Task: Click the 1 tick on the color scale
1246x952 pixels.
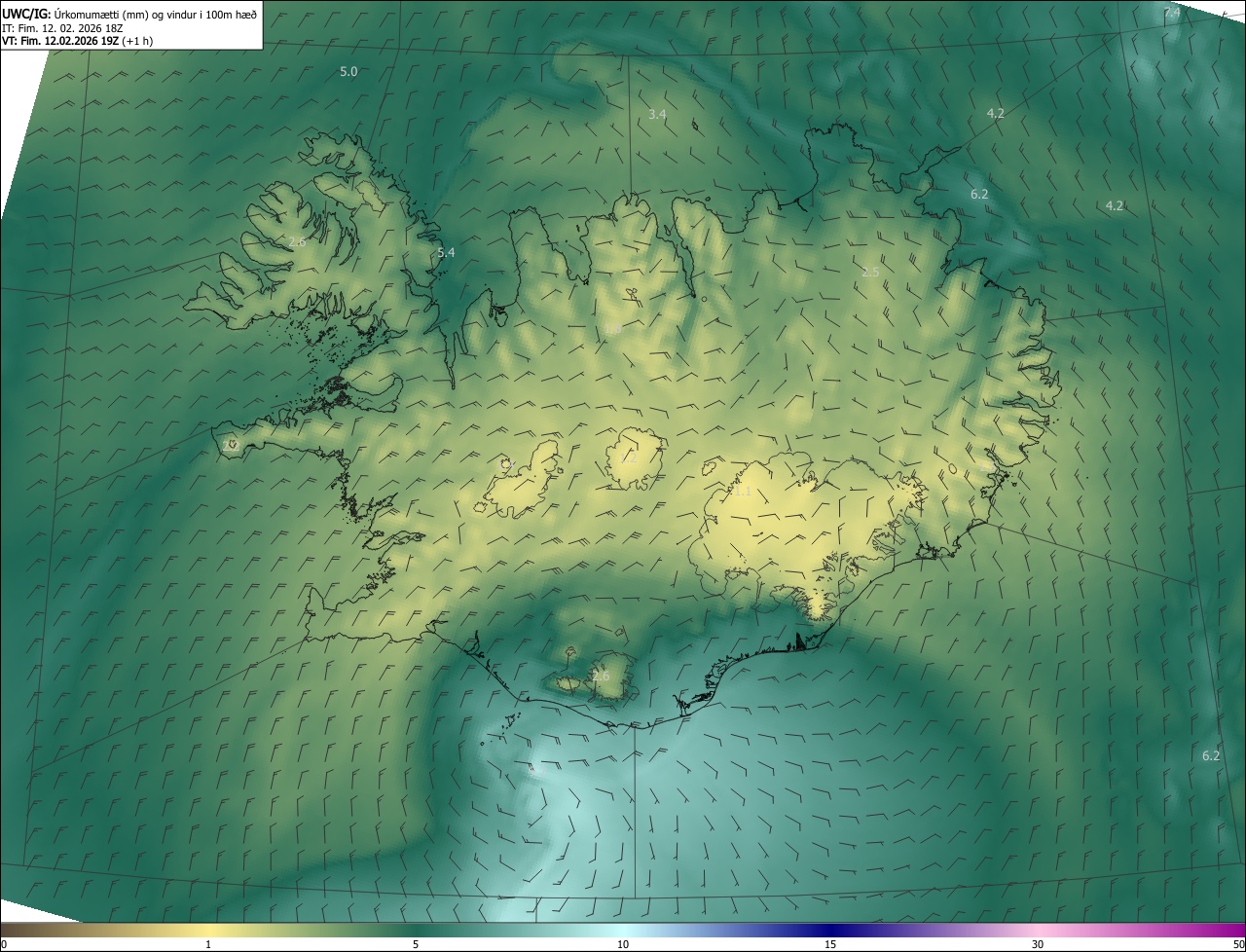Action: 208,944
